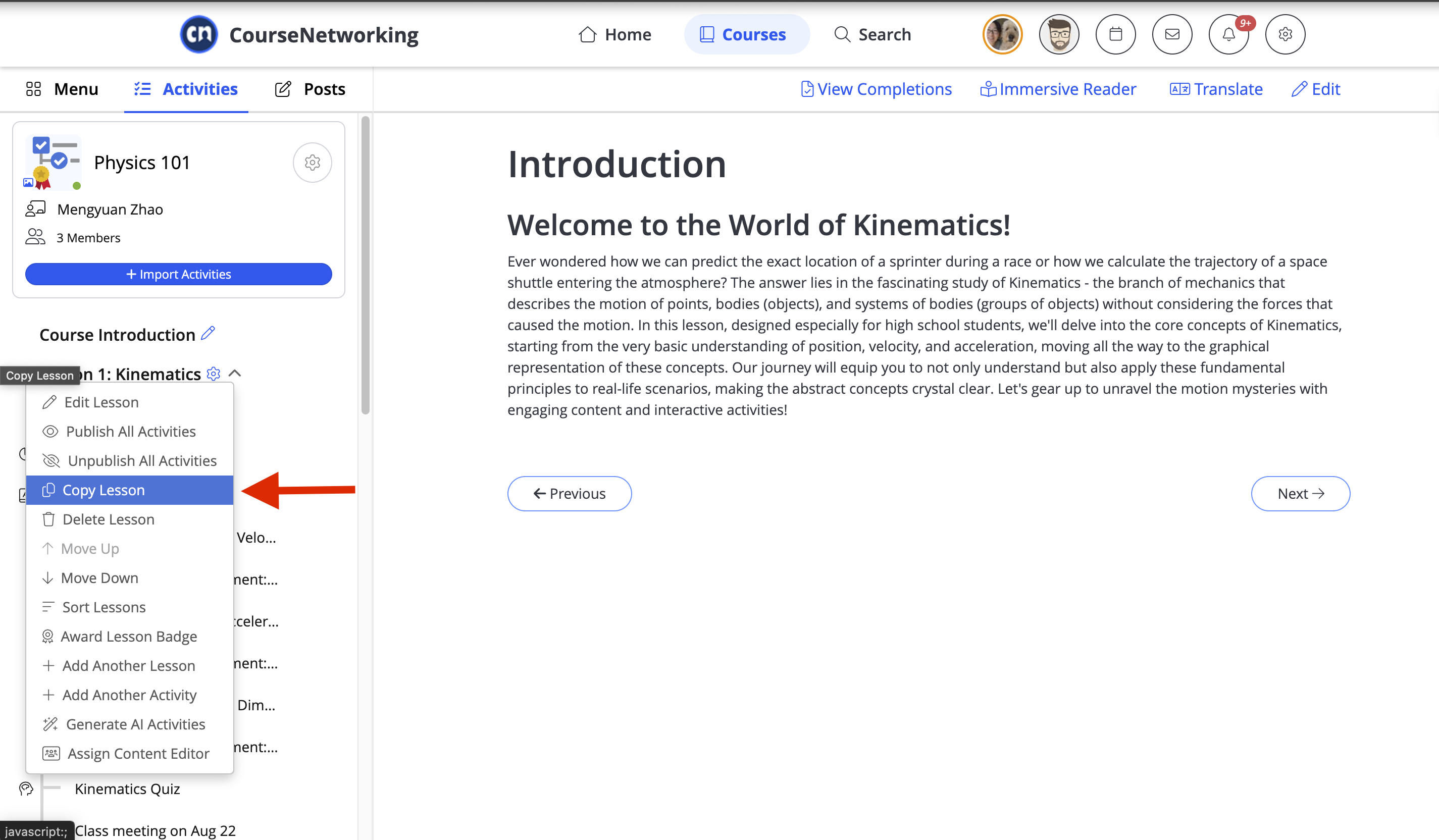The image size is (1439, 840).
Task: Choose Add Another Activity
Action: coord(130,695)
